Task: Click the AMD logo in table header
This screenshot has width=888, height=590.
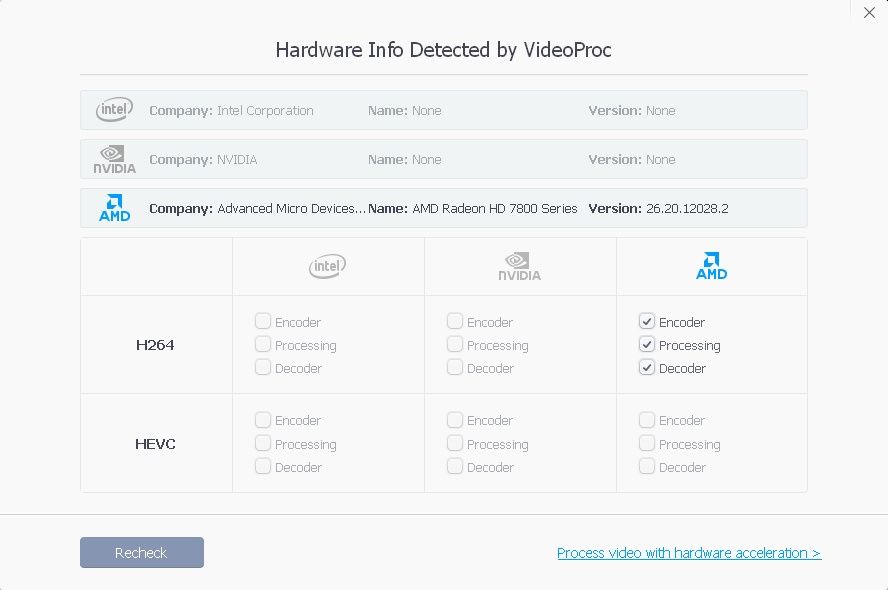Action: (x=711, y=266)
